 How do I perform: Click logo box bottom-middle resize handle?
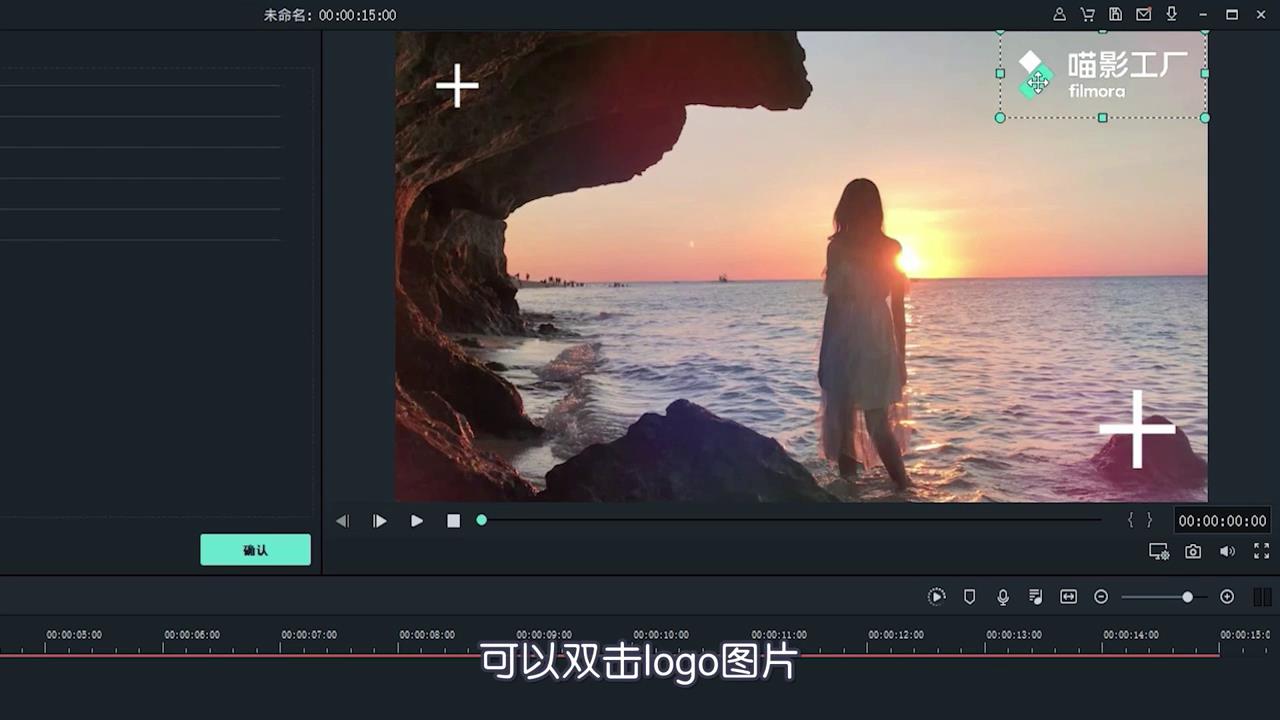1102,118
